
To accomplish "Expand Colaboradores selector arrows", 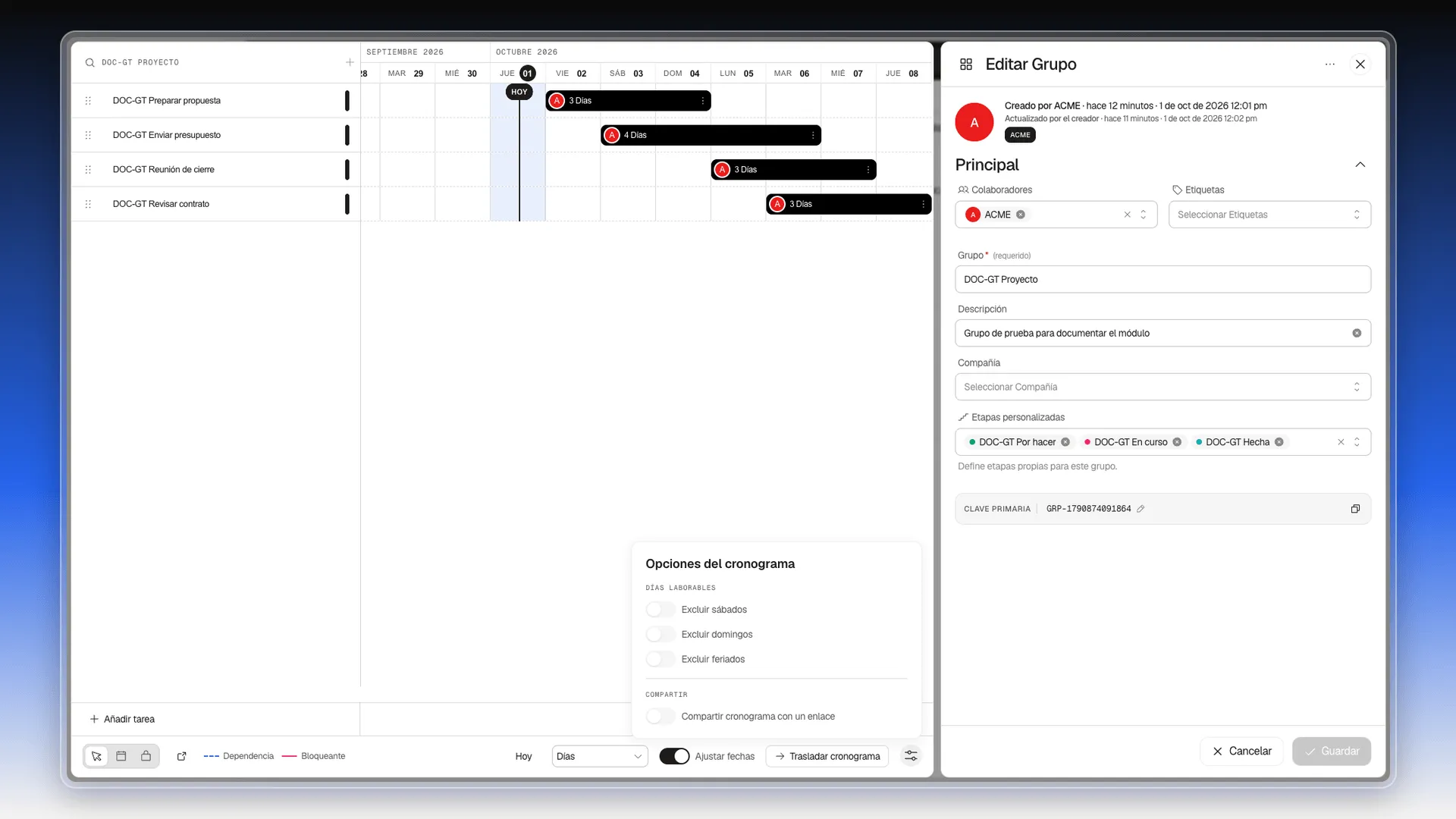I will pyautogui.click(x=1144, y=215).
